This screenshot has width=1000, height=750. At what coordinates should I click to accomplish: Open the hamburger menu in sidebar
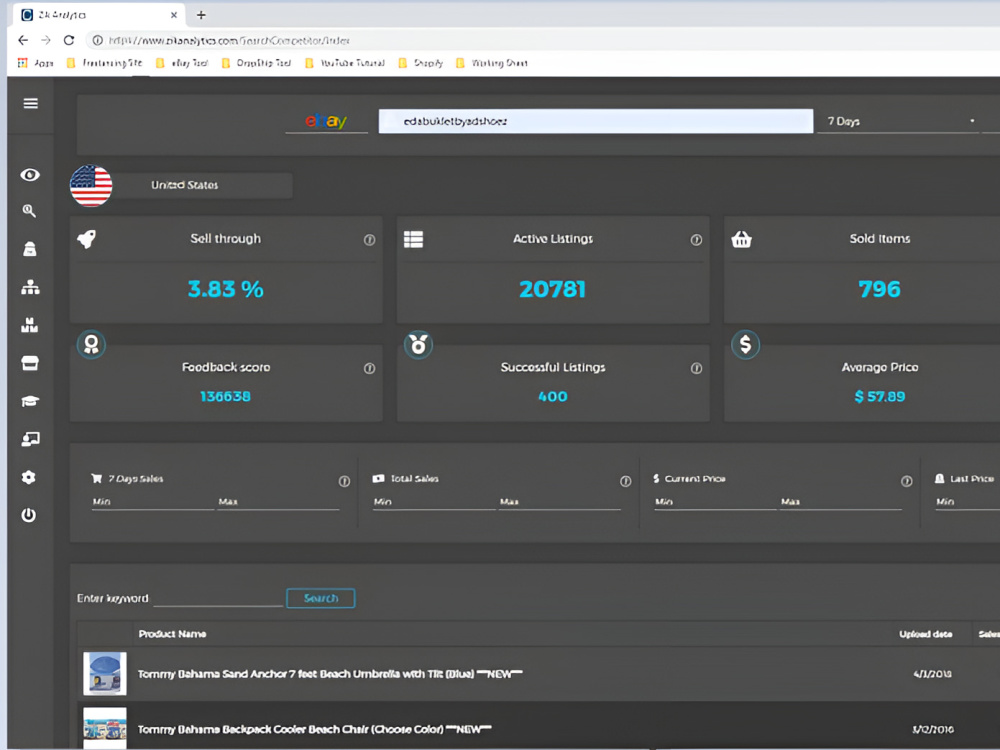(x=31, y=103)
